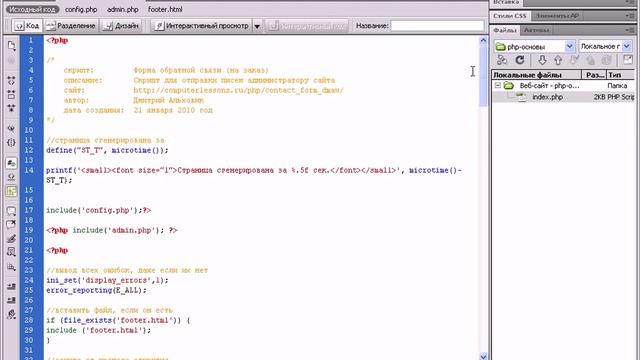Screen dimensions: 640x360
Task: Click the Outdent Code icon
Action: tap(11, 300)
